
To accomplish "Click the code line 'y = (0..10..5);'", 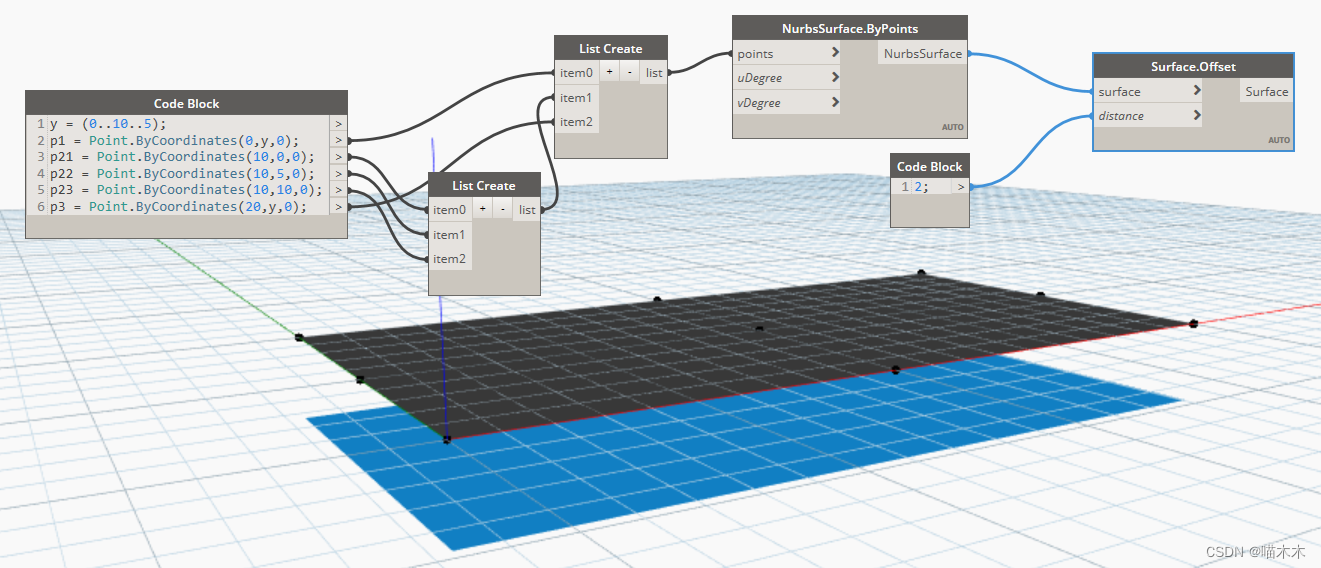I will pyautogui.click(x=109, y=124).
